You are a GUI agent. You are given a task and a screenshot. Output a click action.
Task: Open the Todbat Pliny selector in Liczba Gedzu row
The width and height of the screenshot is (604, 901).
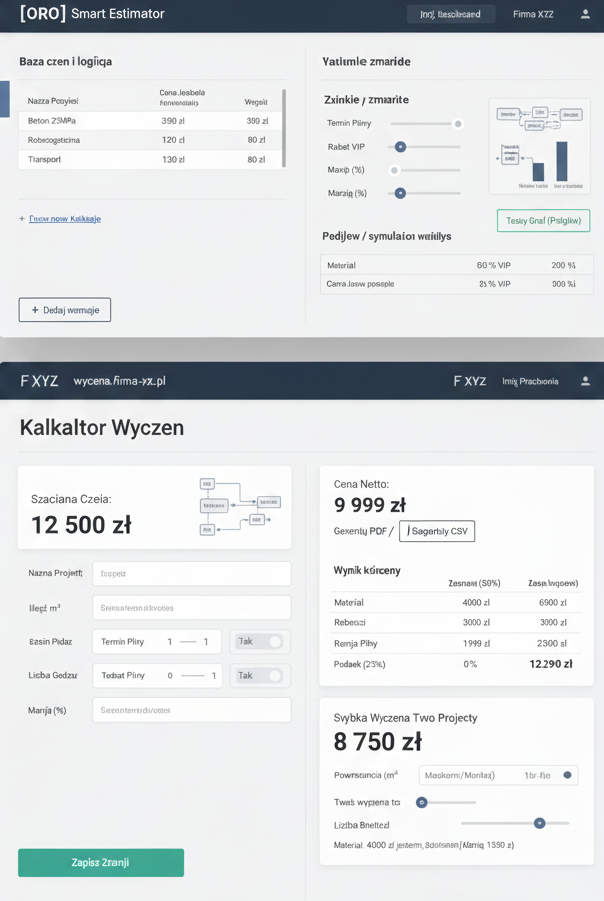tap(156, 676)
